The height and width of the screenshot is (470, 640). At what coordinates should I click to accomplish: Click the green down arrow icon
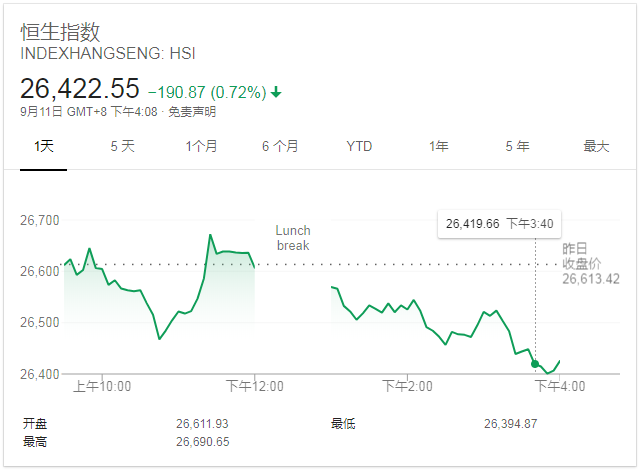276,92
